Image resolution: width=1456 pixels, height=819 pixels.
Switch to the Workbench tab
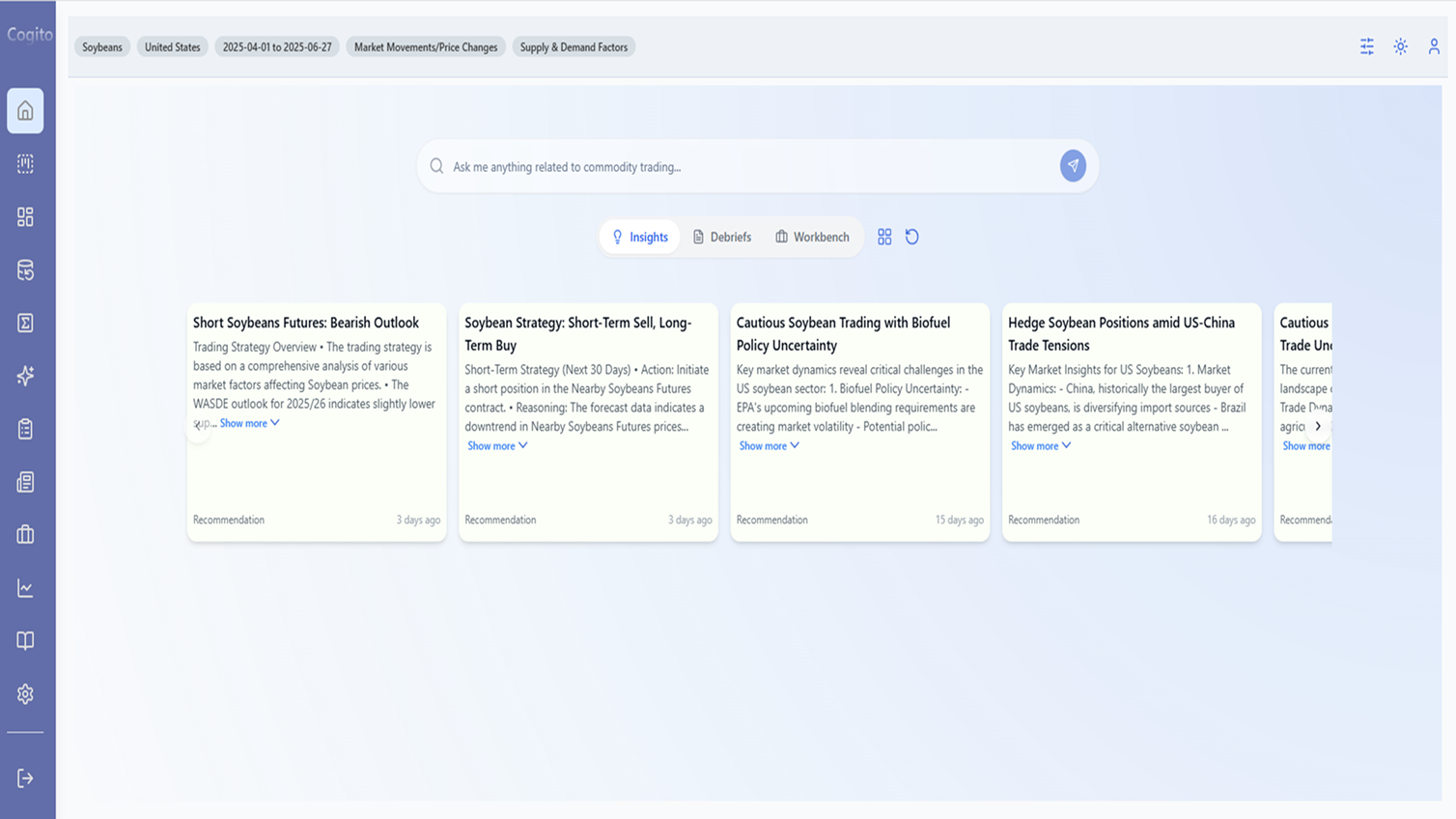(x=812, y=237)
